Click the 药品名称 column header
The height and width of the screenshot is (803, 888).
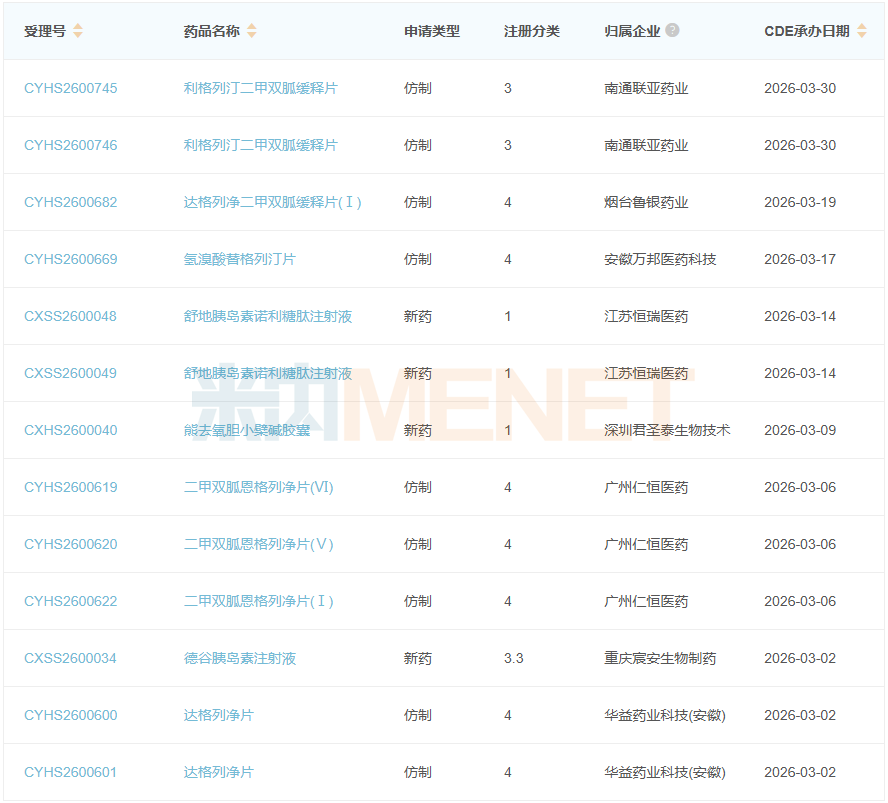(212, 31)
